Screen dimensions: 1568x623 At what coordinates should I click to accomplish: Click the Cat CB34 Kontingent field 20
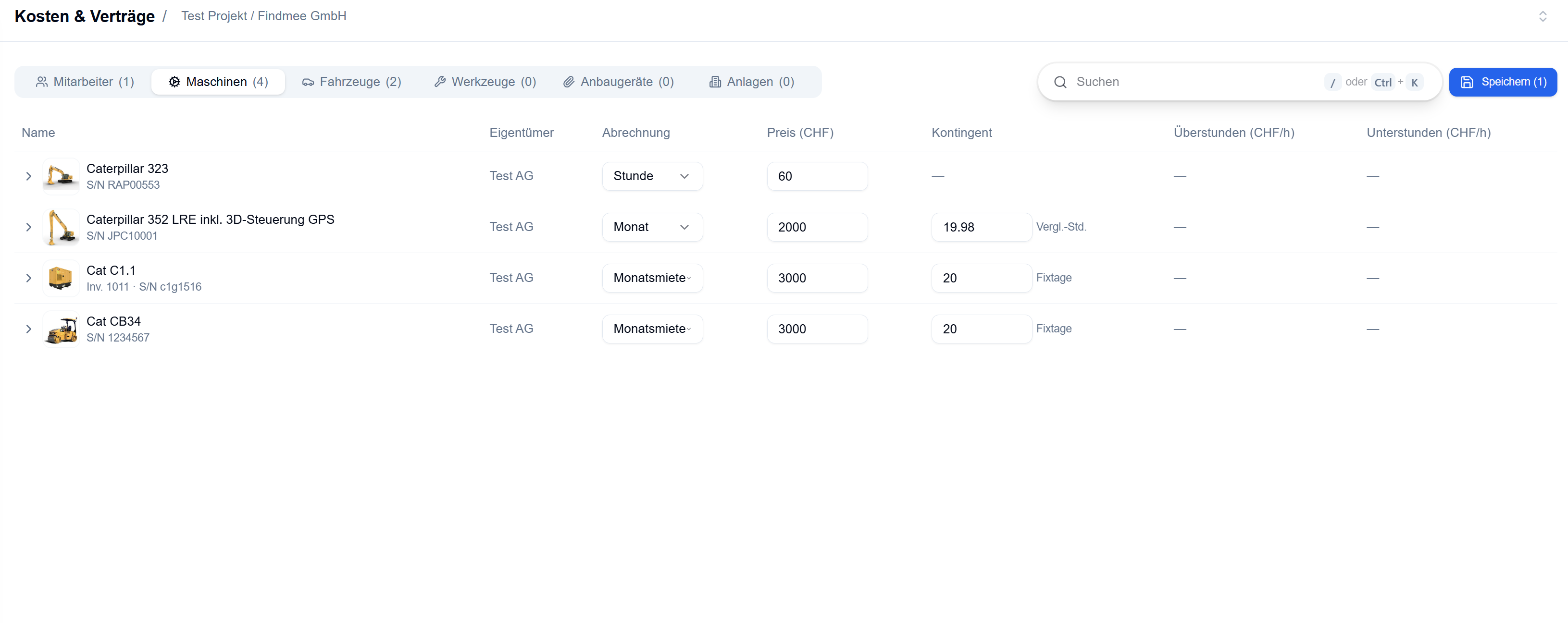pyautogui.click(x=981, y=329)
